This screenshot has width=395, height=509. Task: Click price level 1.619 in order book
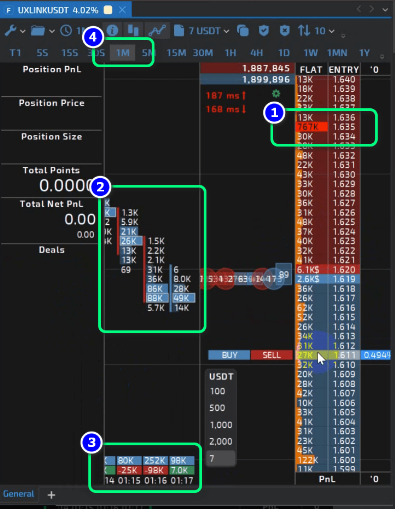pos(344,279)
